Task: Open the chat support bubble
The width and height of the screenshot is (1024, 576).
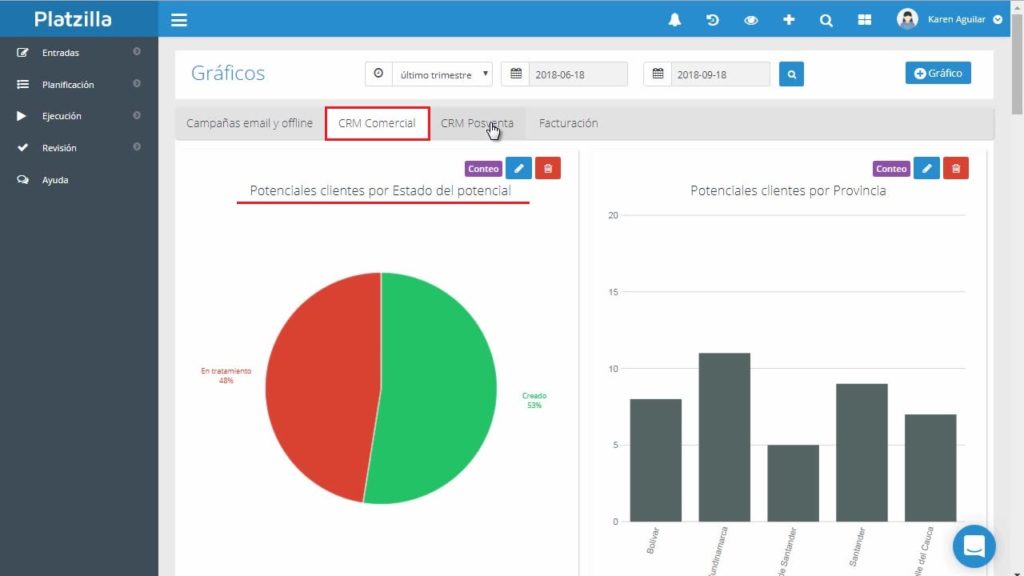Action: coord(974,546)
